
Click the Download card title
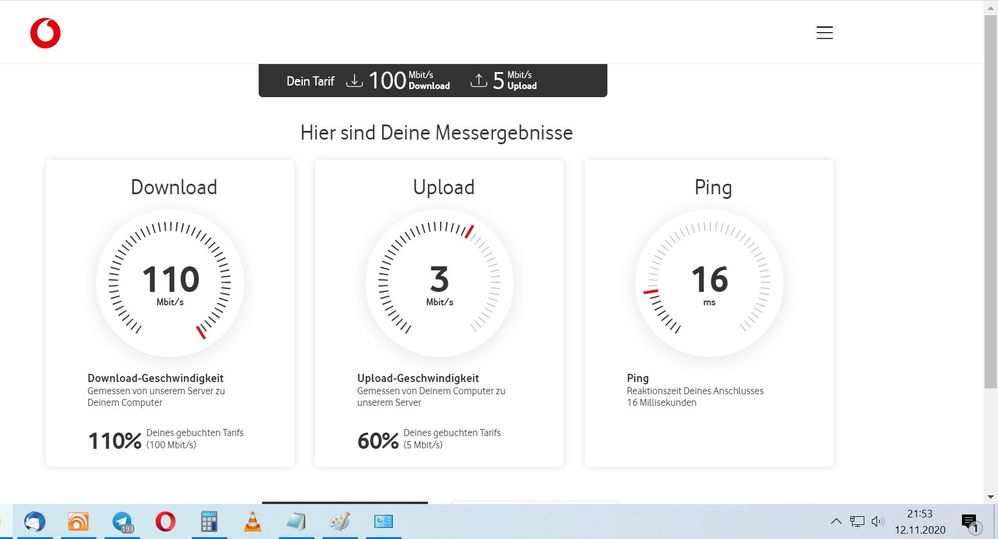(174, 187)
